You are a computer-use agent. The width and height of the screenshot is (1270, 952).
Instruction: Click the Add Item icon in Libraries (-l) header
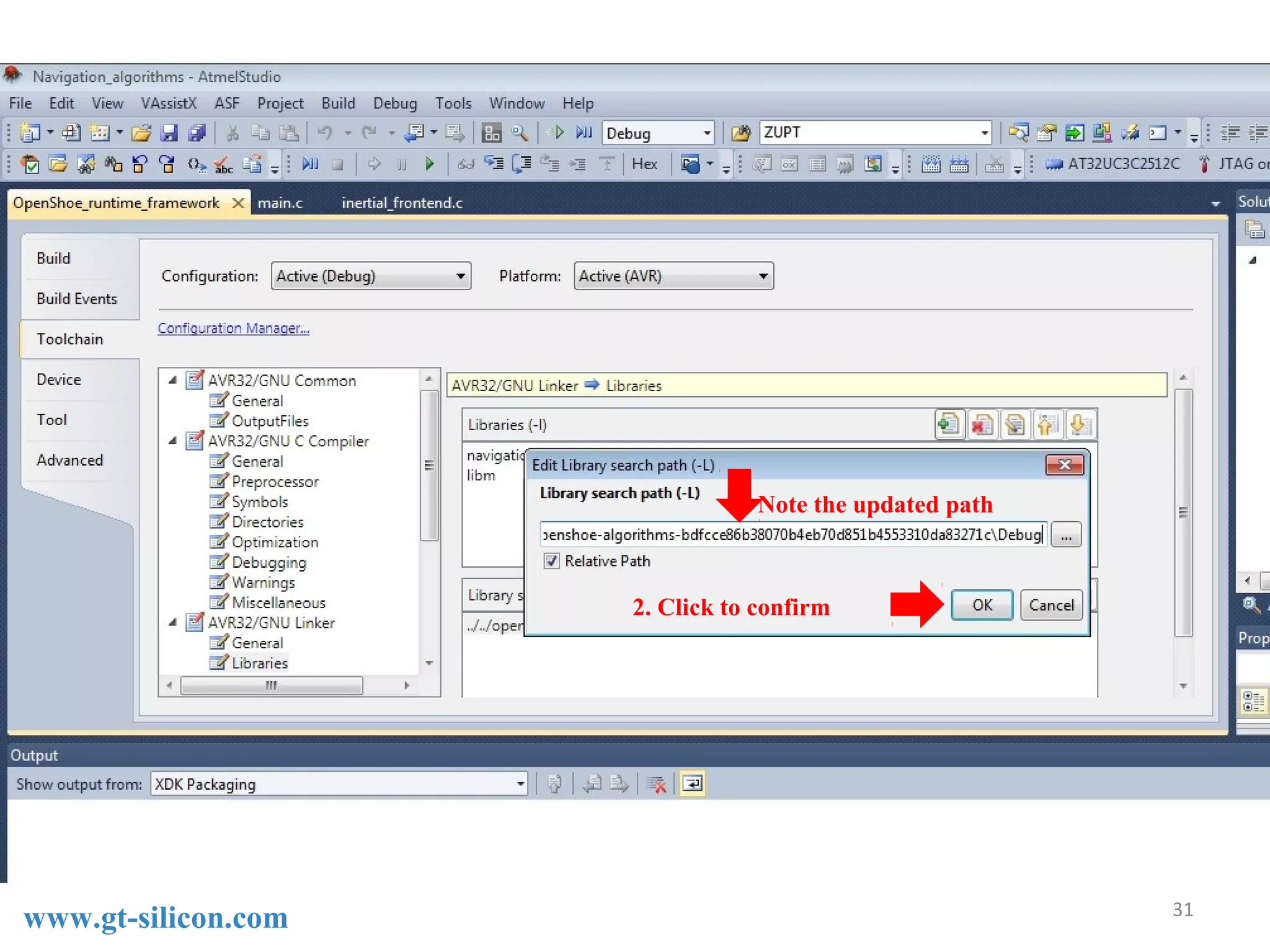pos(949,425)
